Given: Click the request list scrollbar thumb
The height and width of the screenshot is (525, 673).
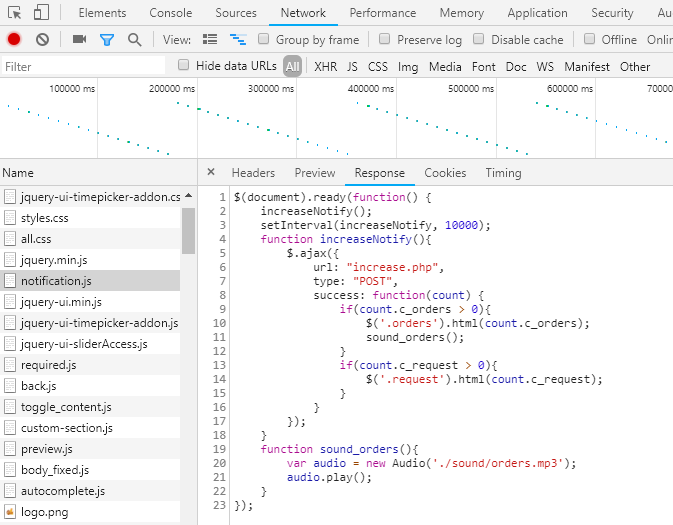Looking at the screenshot, I should pyautogui.click(x=188, y=231).
